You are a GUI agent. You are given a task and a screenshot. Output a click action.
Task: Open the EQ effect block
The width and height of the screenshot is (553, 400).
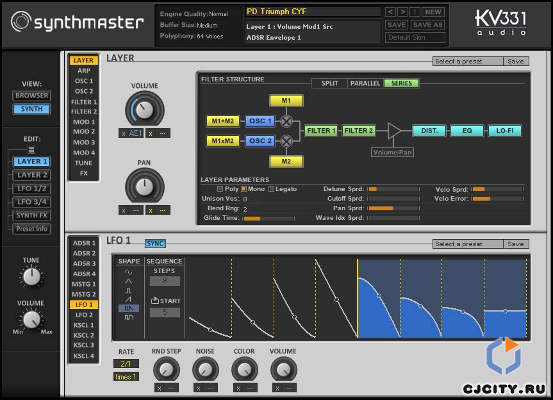(467, 131)
